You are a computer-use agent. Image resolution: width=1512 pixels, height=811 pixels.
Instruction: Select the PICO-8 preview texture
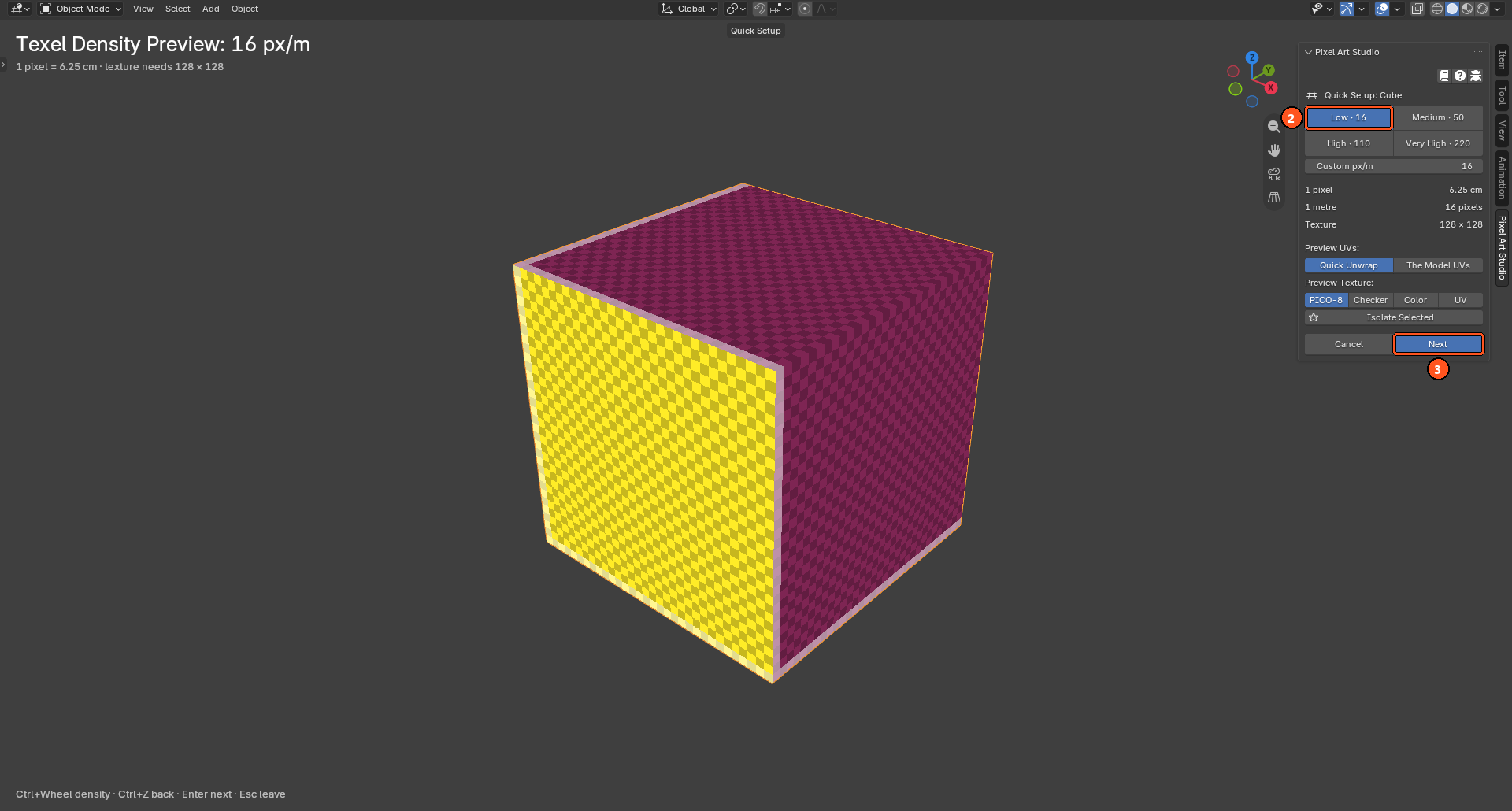click(1326, 300)
